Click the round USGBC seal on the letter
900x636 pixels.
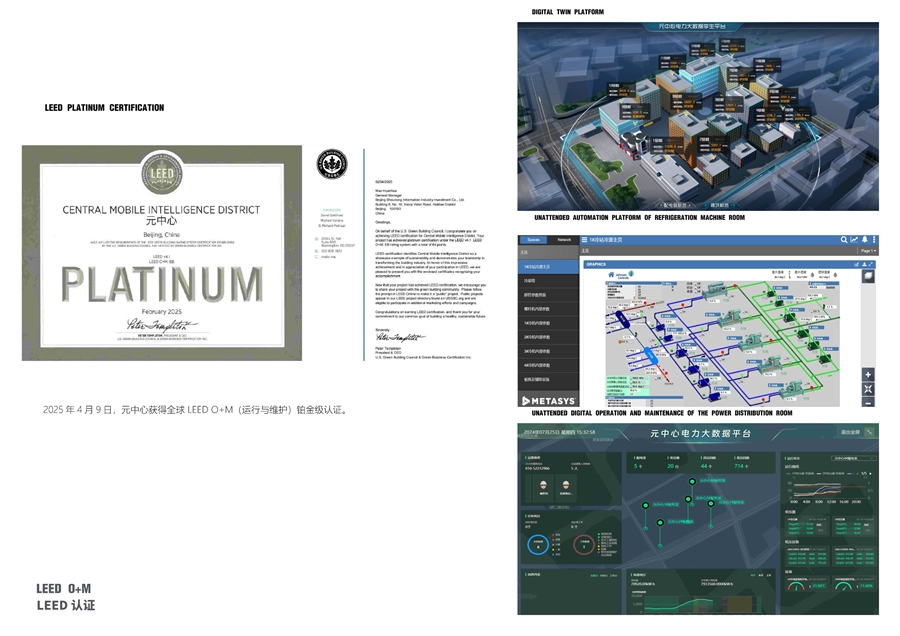[x=332, y=164]
